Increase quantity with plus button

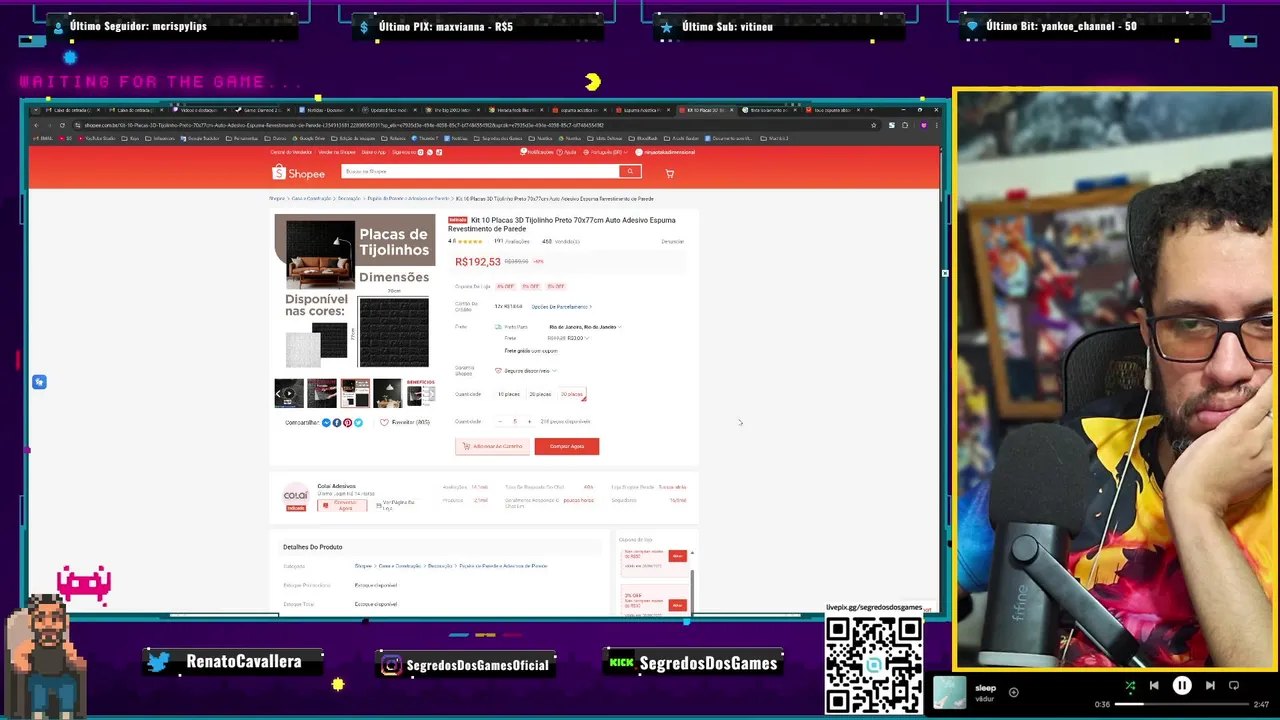(x=529, y=421)
